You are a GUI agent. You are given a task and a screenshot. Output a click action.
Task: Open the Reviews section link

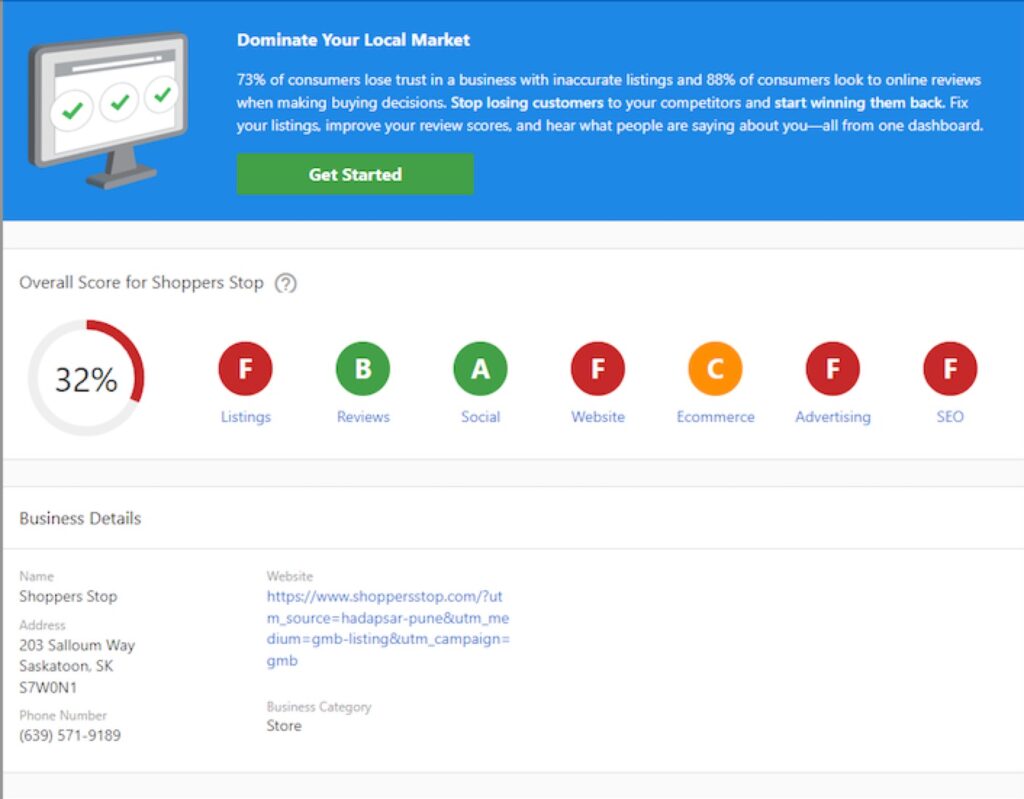point(363,417)
